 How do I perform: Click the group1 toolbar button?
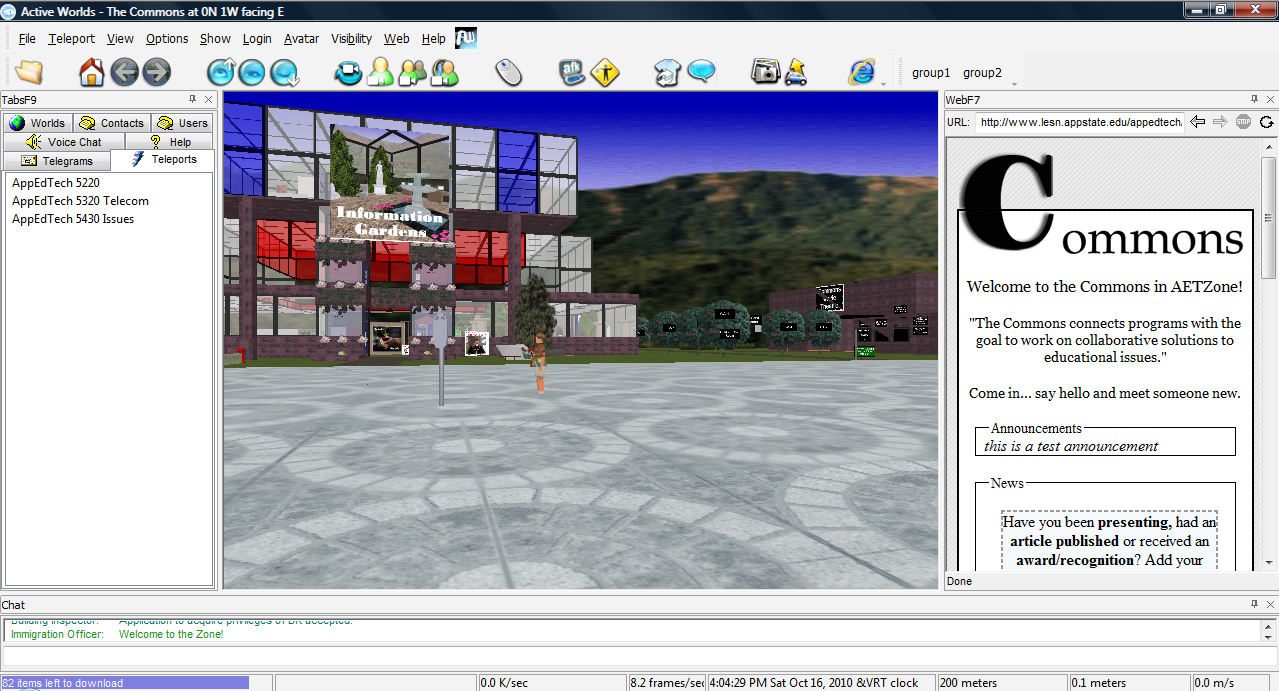point(931,73)
